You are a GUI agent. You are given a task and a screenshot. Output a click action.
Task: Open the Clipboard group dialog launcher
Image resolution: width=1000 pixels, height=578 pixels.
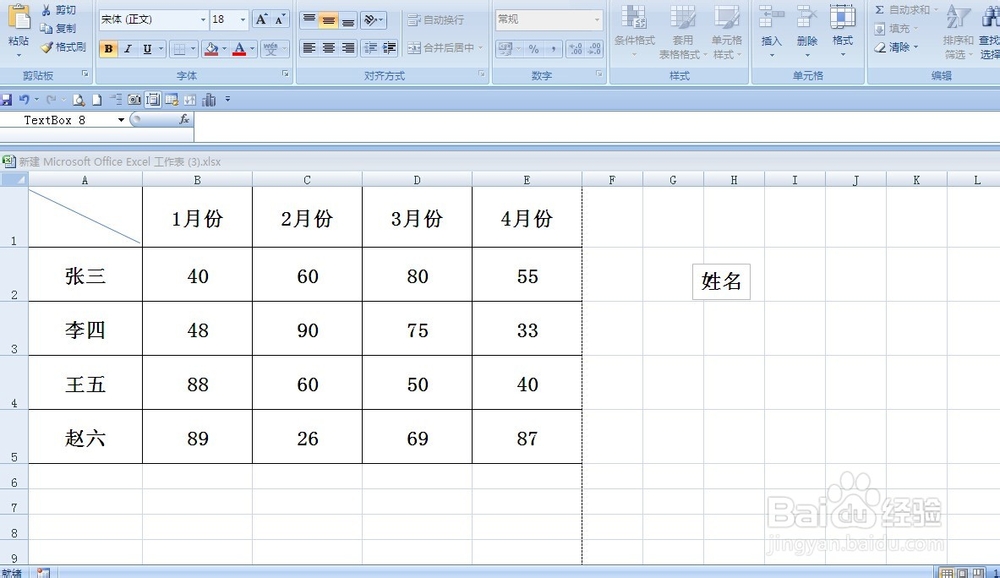click(x=85, y=75)
